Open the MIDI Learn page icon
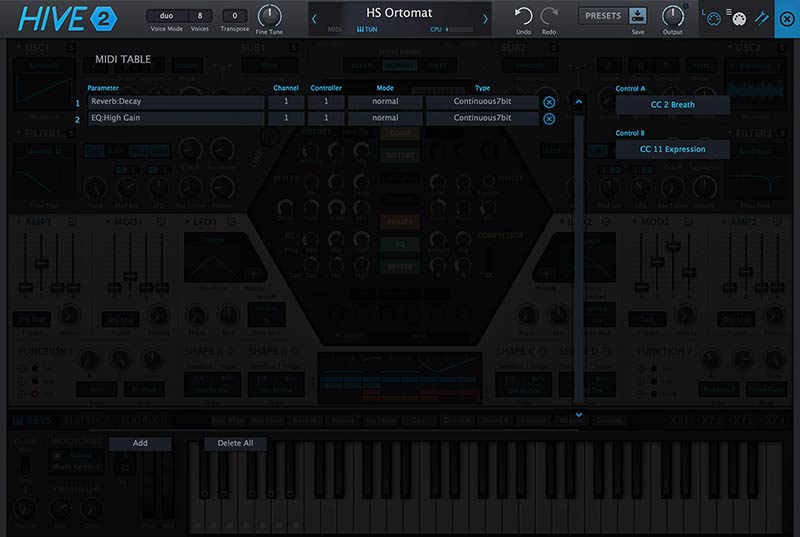This screenshot has height=537, width=800. coord(713,18)
